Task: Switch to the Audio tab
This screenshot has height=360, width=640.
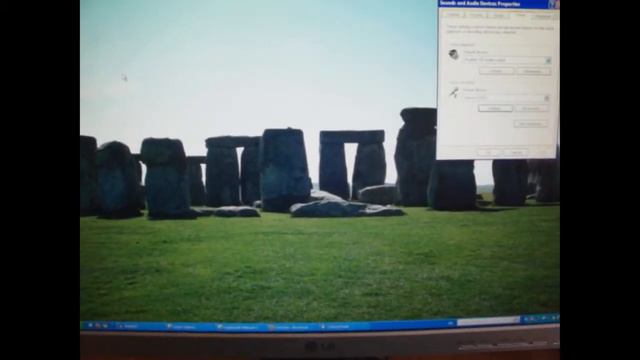Action: pyautogui.click(x=499, y=16)
